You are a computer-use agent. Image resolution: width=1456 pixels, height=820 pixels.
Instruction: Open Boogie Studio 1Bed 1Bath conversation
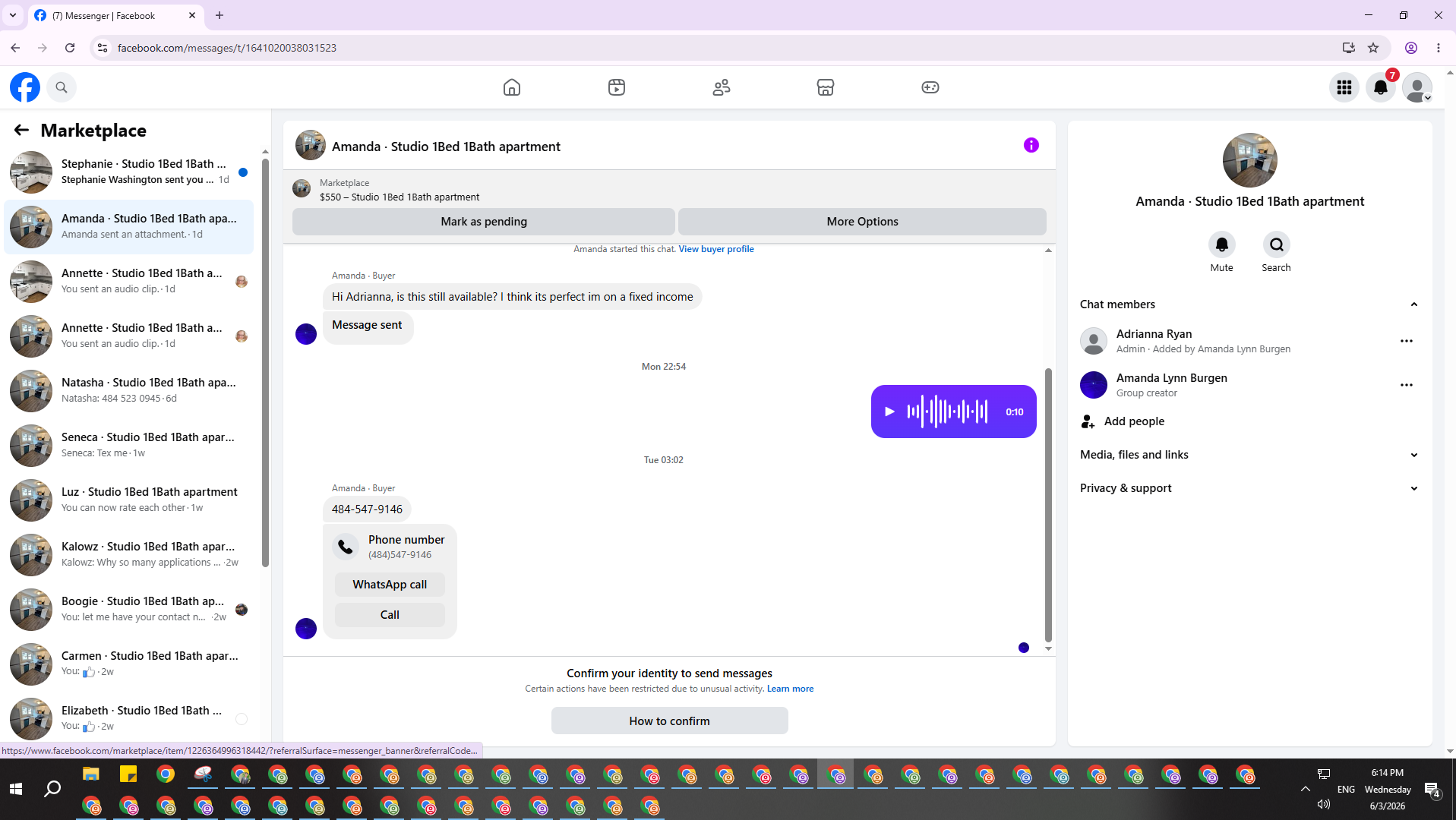[129, 610]
